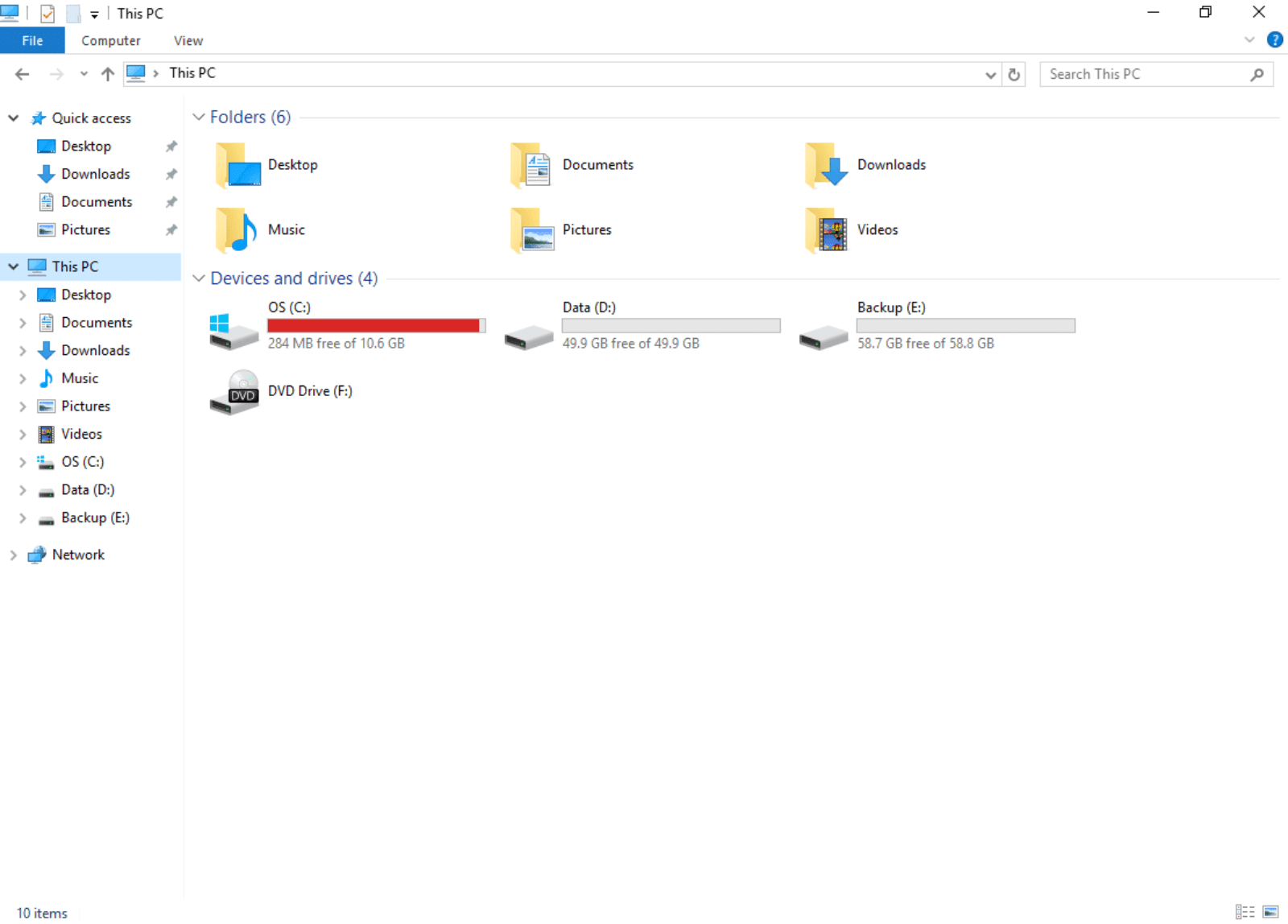Click the Refresh button in address bar
Screen dimensions: 1288x924
[x=1014, y=75]
